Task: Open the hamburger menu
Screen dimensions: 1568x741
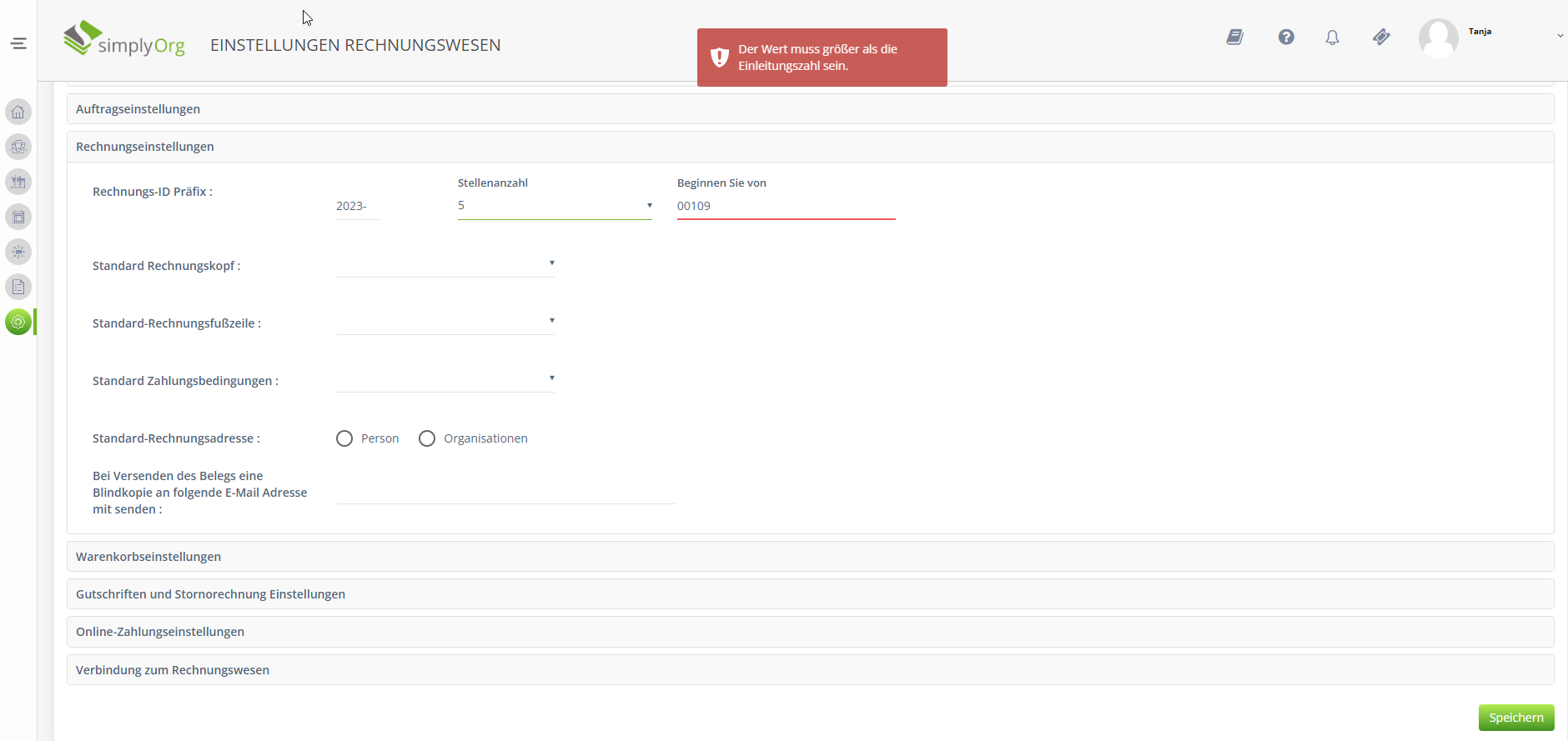Action: pos(18,43)
